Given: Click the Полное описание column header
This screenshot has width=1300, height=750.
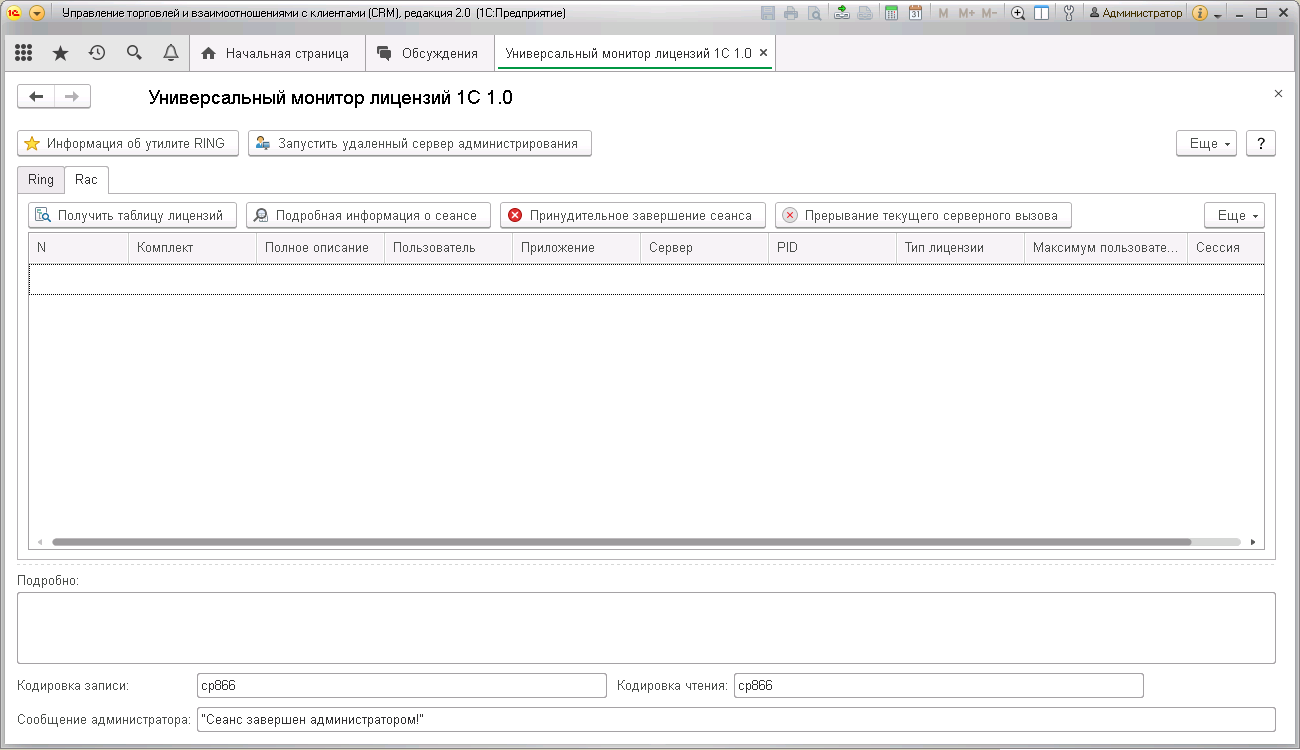Looking at the screenshot, I should [x=320, y=247].
